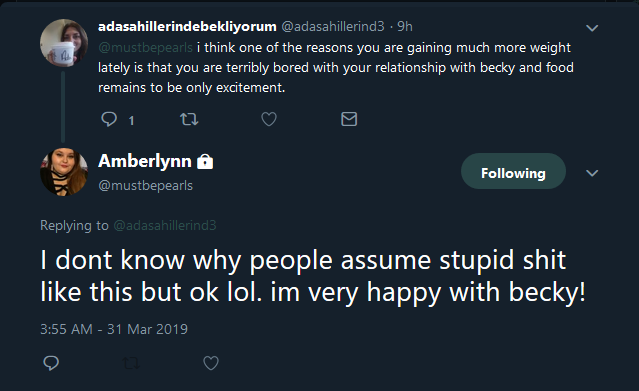
Task: Open the @mustbepearls handle under Amberlynn
Action: tap(145, 186)
